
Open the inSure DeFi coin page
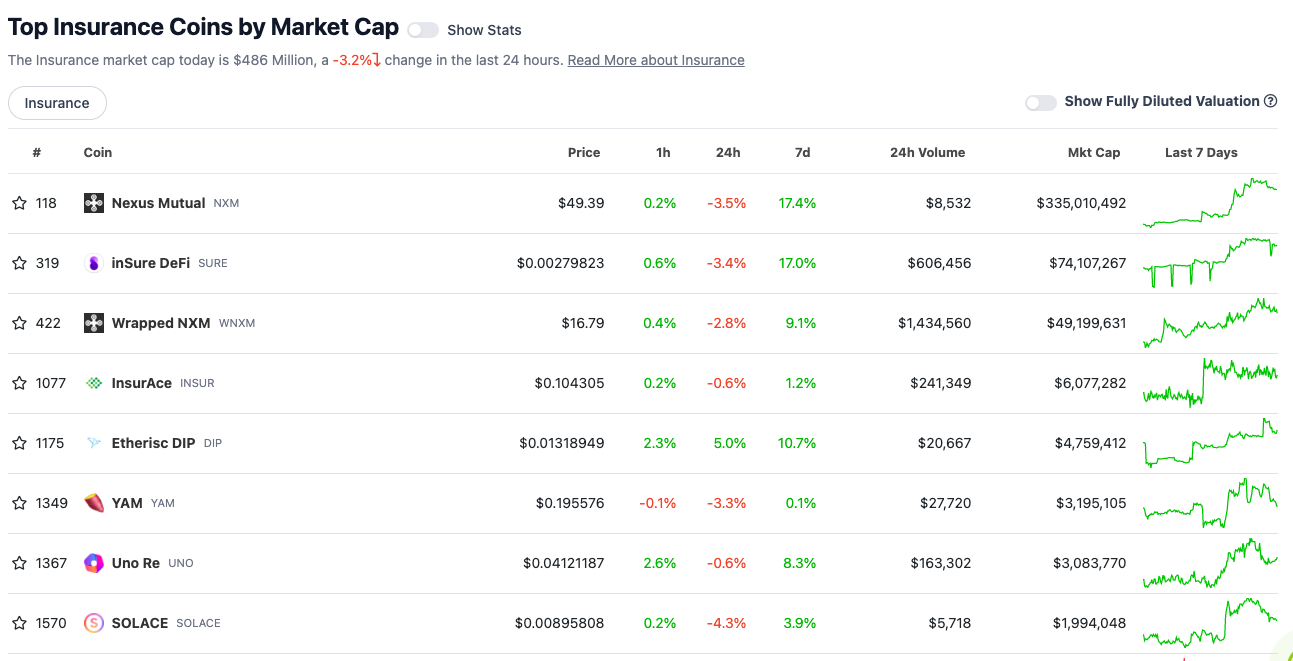(x=151, y=263)
